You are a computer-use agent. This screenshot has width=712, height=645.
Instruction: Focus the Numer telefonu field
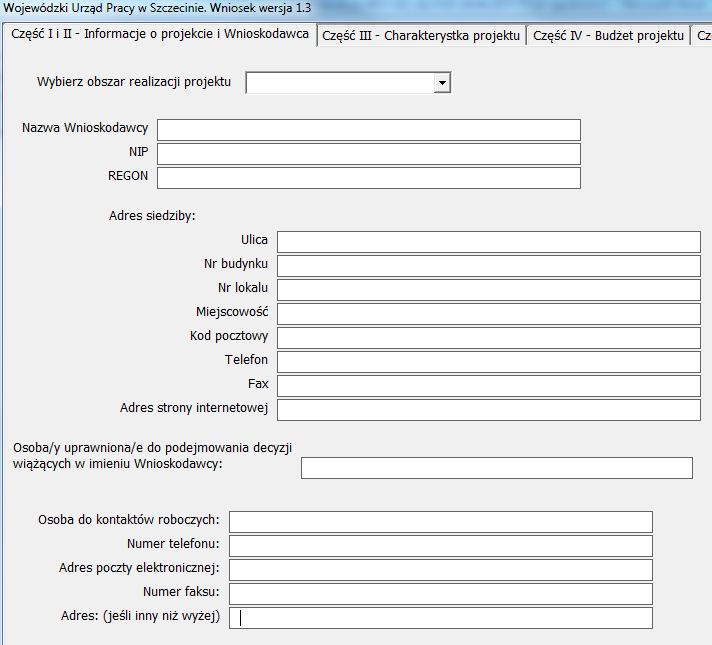click(441, 546)
